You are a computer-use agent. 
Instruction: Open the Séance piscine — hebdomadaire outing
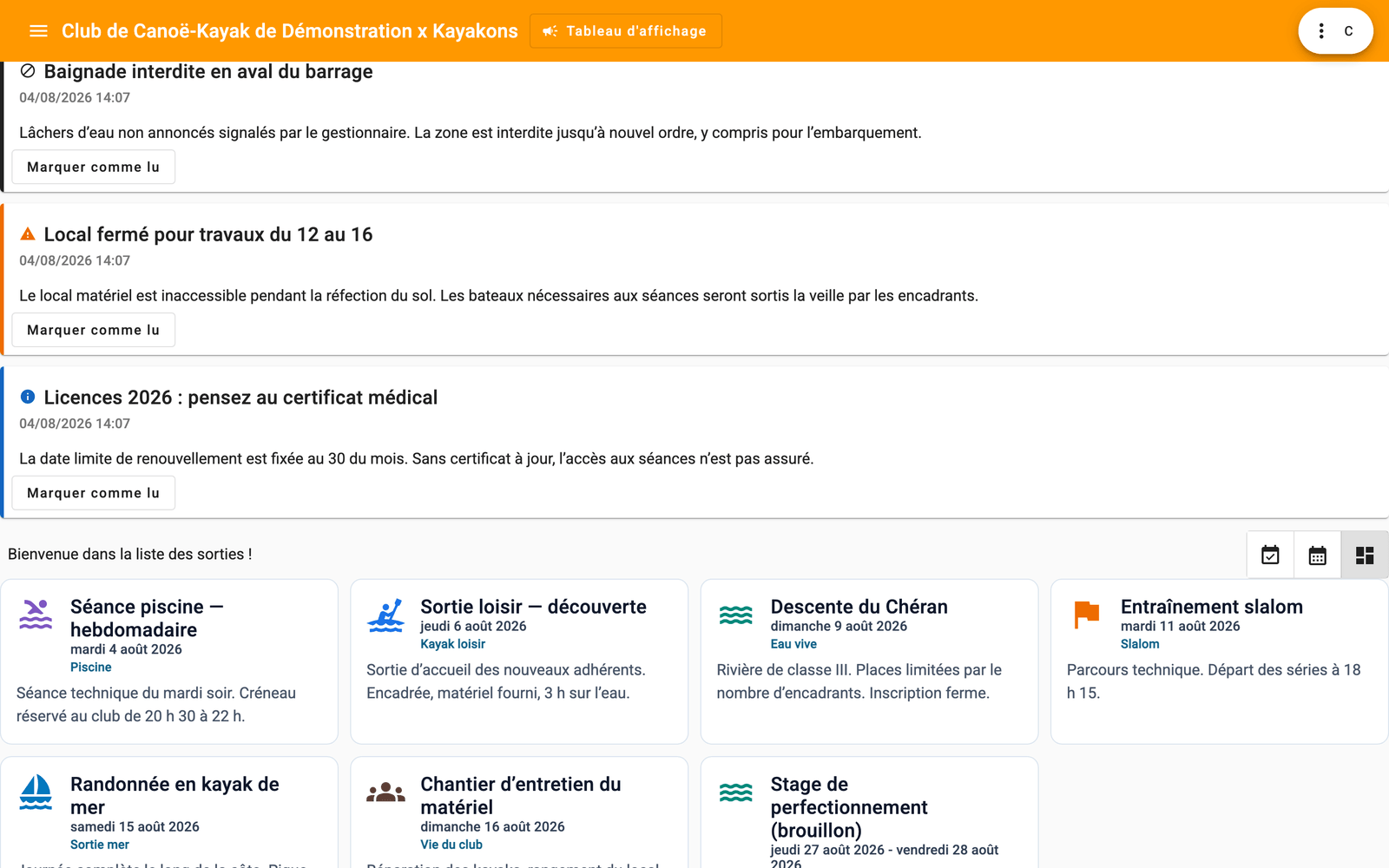click(169, 661)
